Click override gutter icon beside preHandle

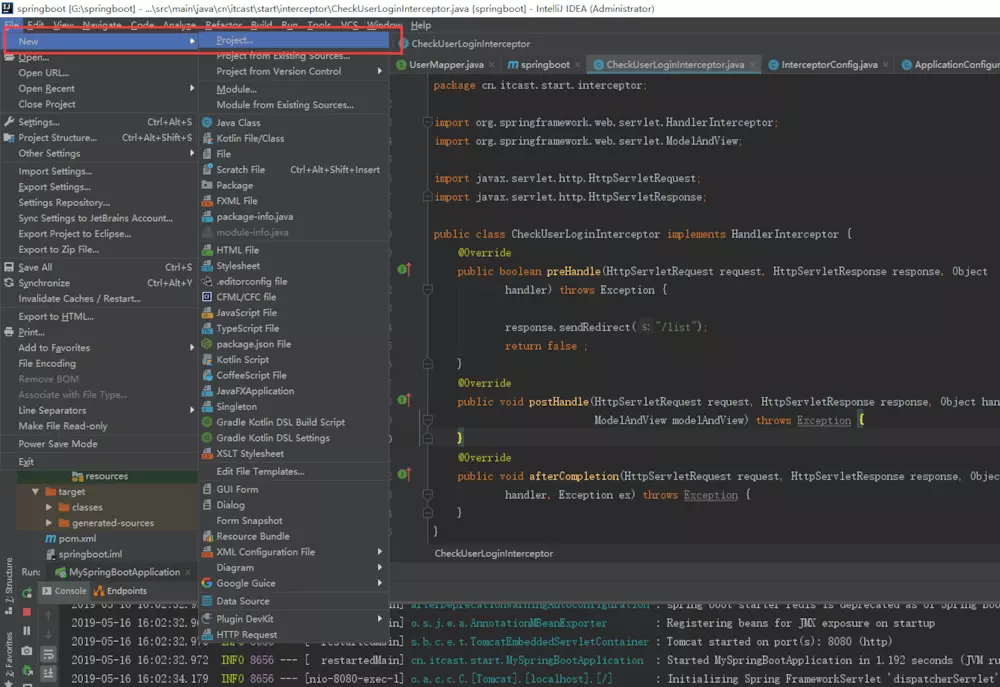pyautogui.click(x=404, y=269)
